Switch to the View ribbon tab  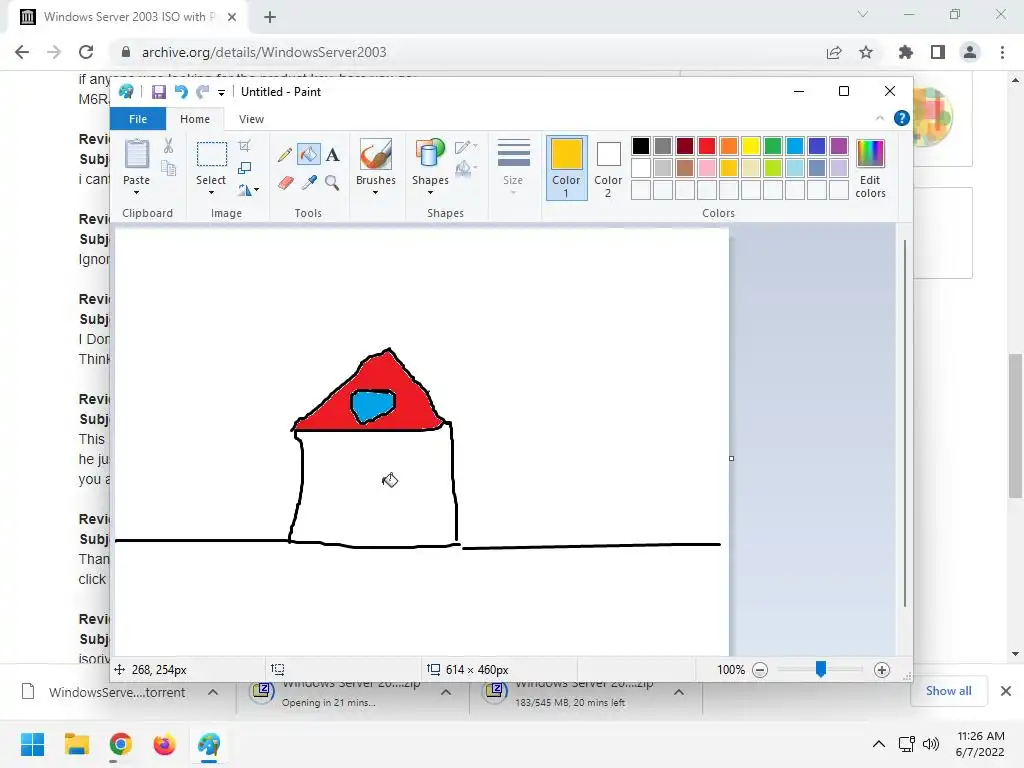[x=251, y=119]
